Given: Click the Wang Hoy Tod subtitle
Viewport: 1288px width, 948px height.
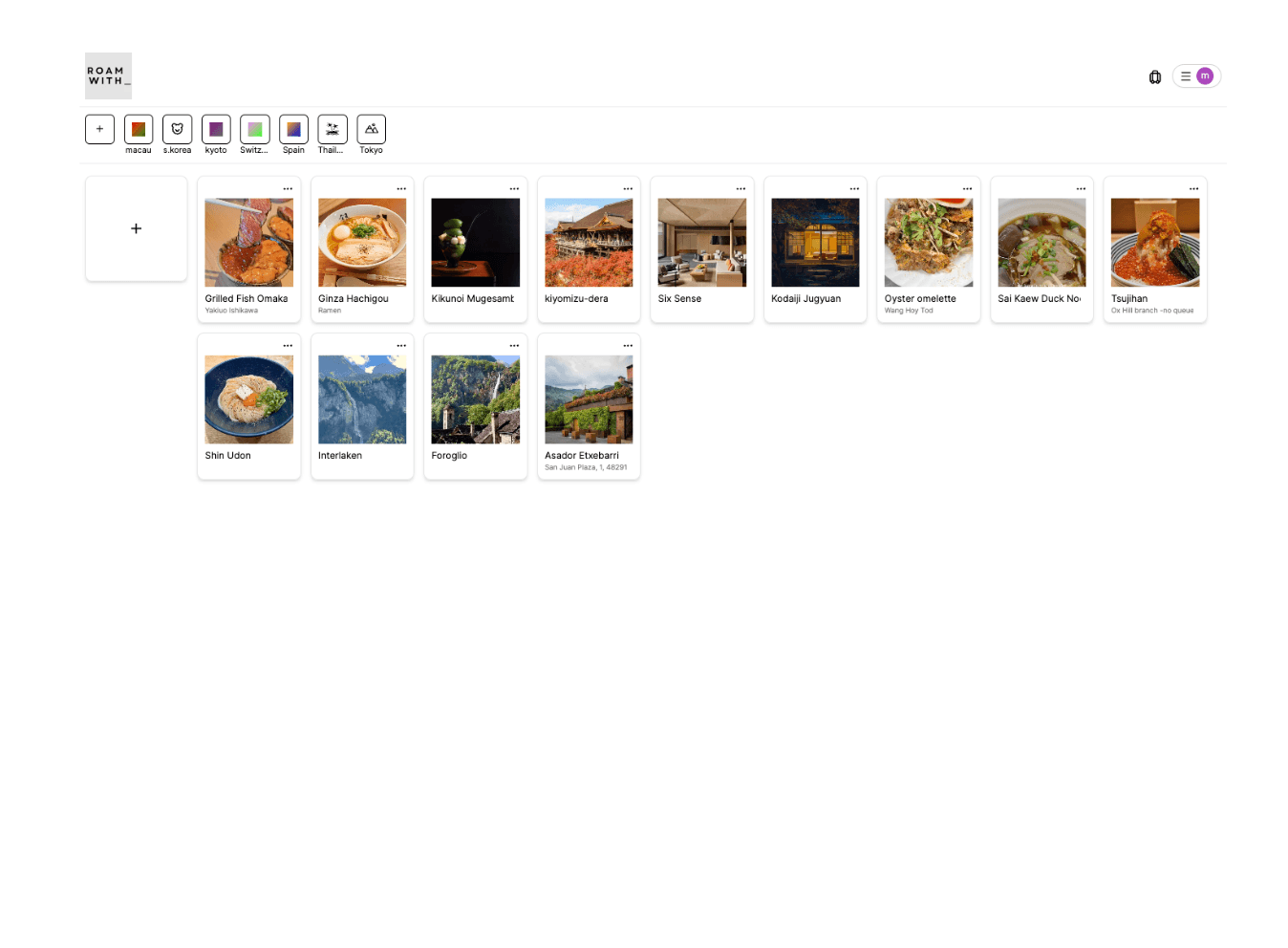Looking at the screenshot, I should [x=909, y=311].
